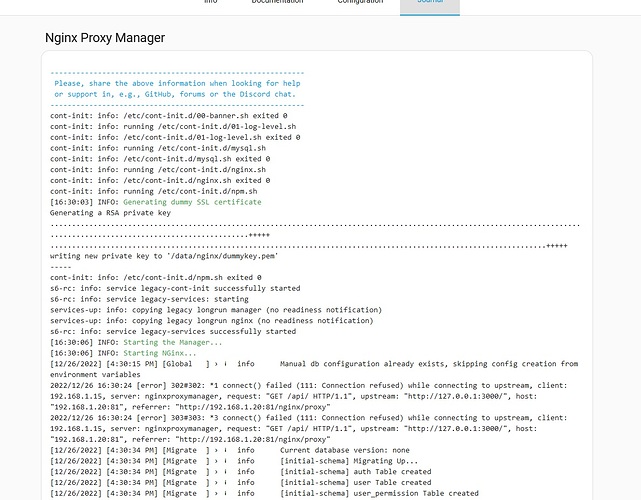Screen dimensions: 641x500
Task: Click the '00-banner.sh exited 0' log line
Action: coord(168,116)
